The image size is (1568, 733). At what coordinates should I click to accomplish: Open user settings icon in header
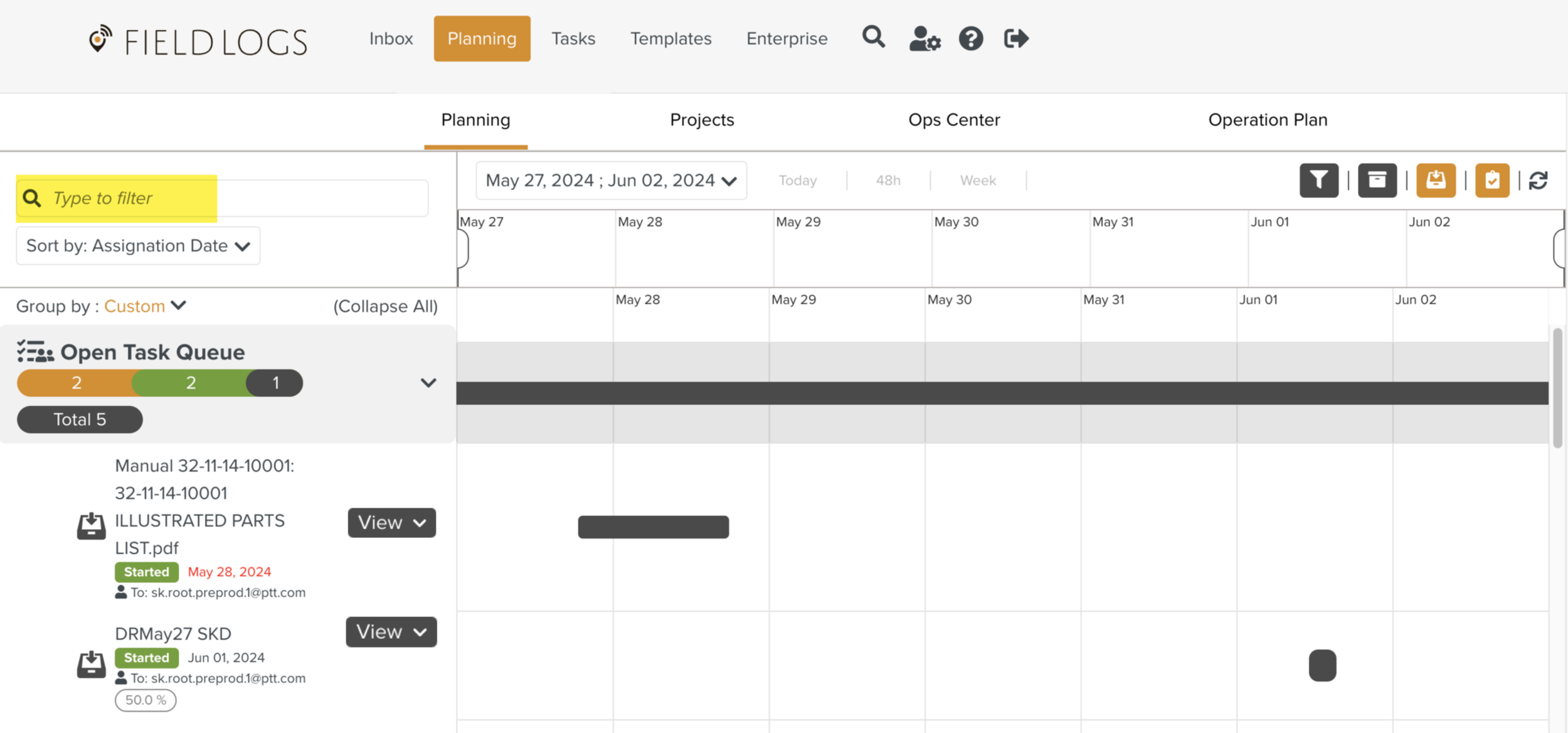pos(924,39)
